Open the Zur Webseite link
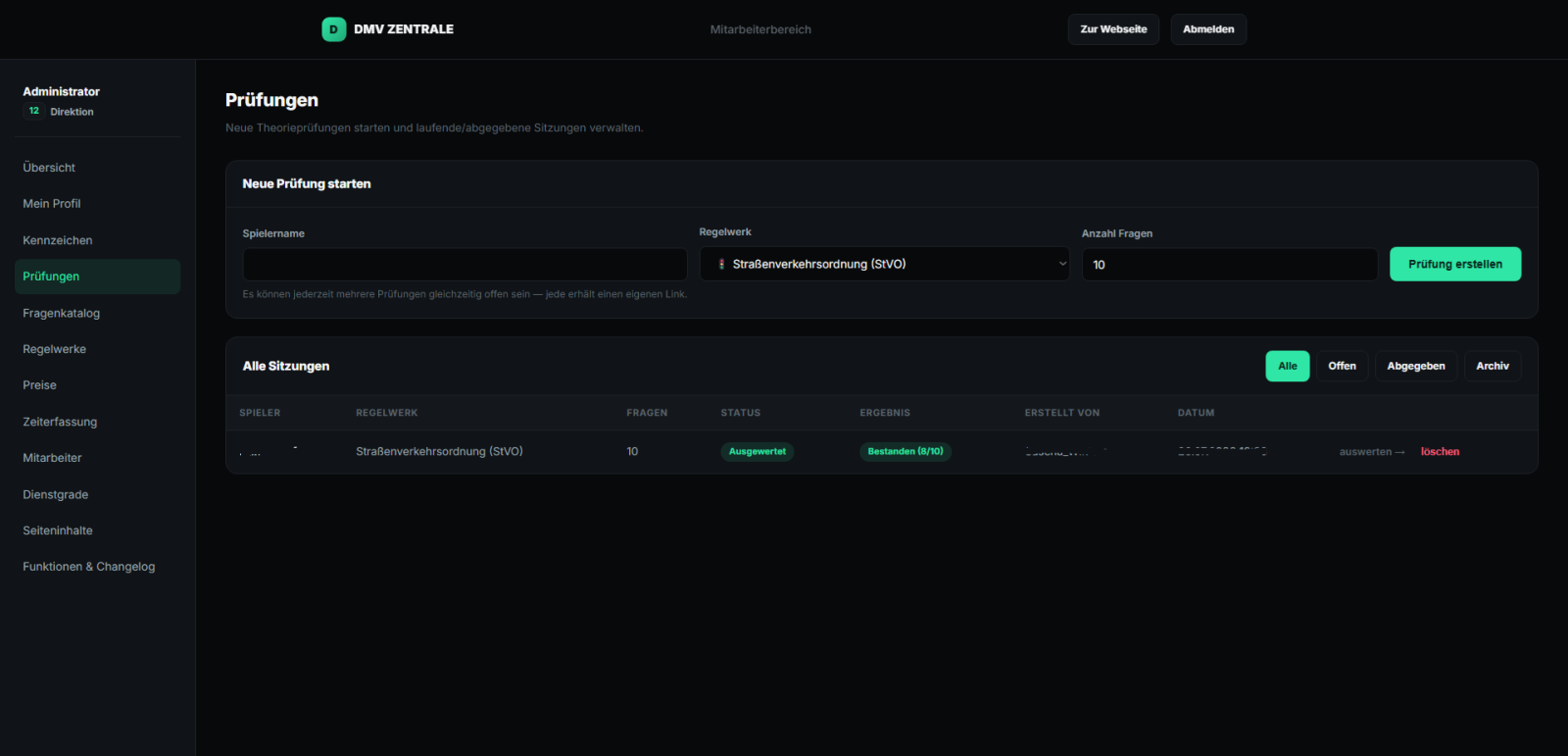 pos(1113,29)
